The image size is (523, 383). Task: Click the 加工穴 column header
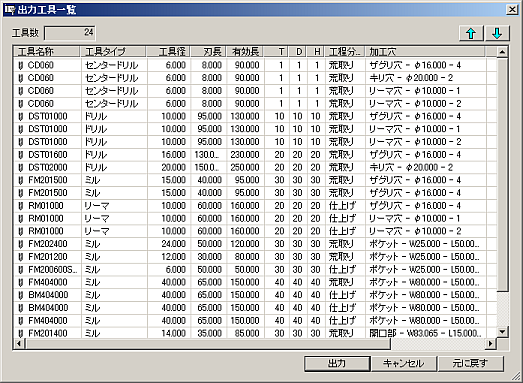pyautogui.click(x=425, y=52)
